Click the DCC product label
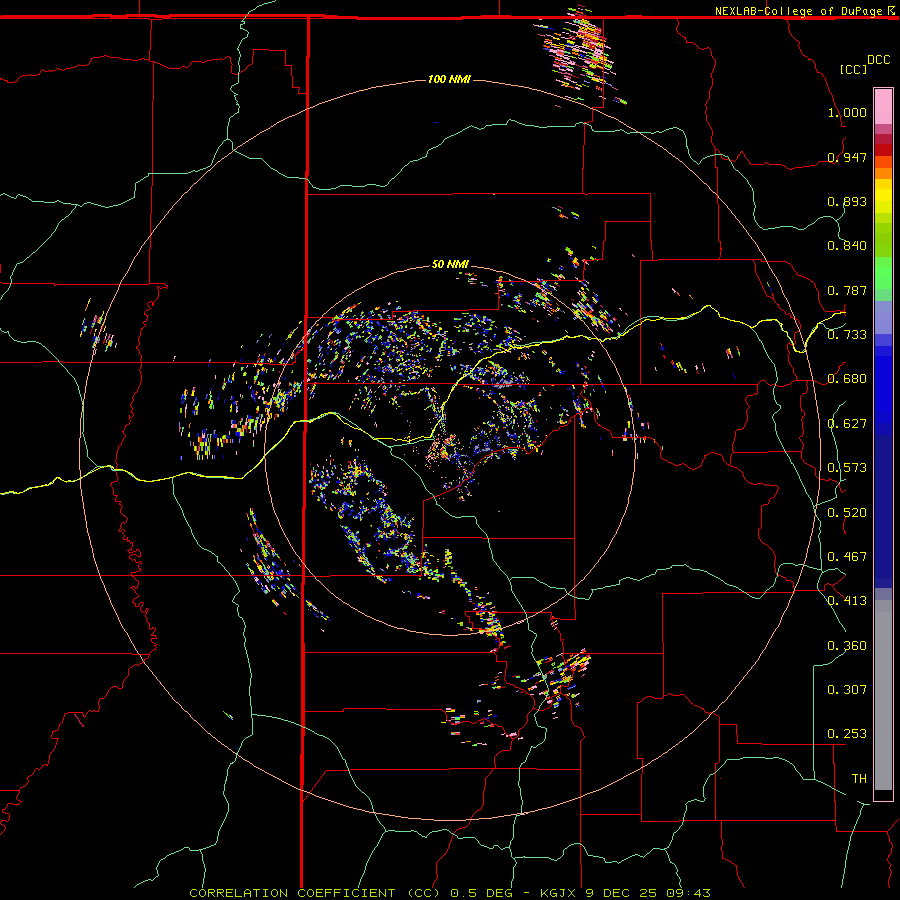 pyautogui.click(x=879, y=60)
